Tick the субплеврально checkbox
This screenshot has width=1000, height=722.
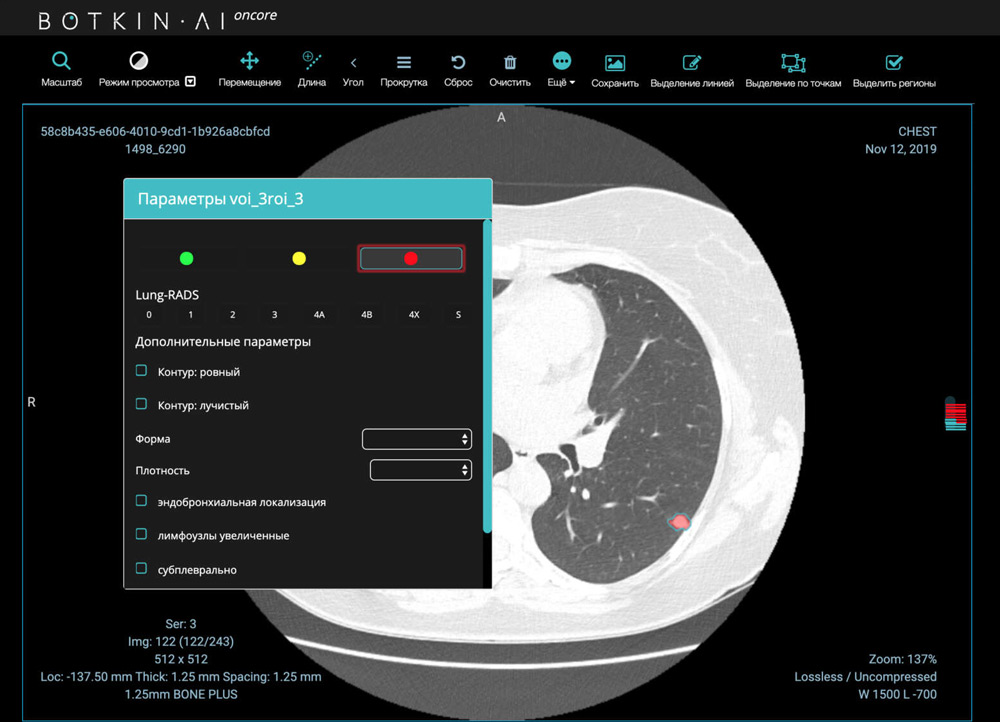(142, 568)
